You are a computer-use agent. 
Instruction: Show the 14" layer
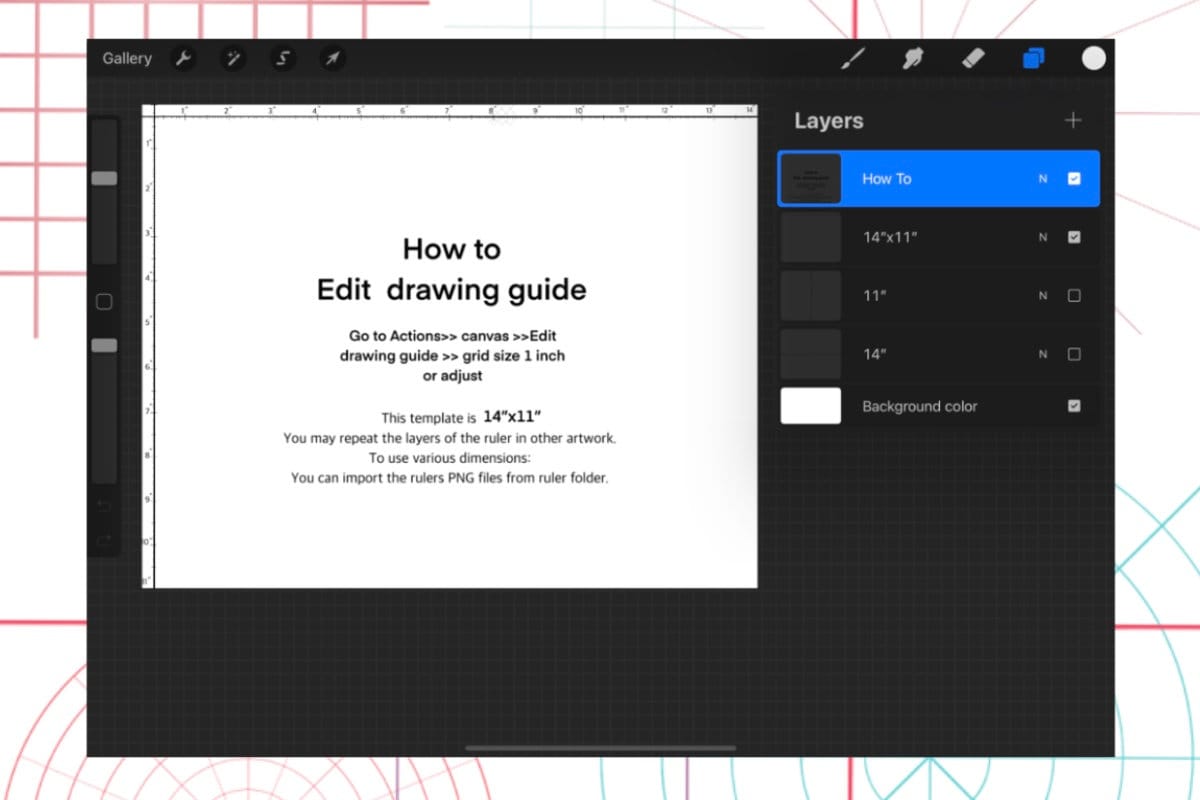(x=1074, y=354)
